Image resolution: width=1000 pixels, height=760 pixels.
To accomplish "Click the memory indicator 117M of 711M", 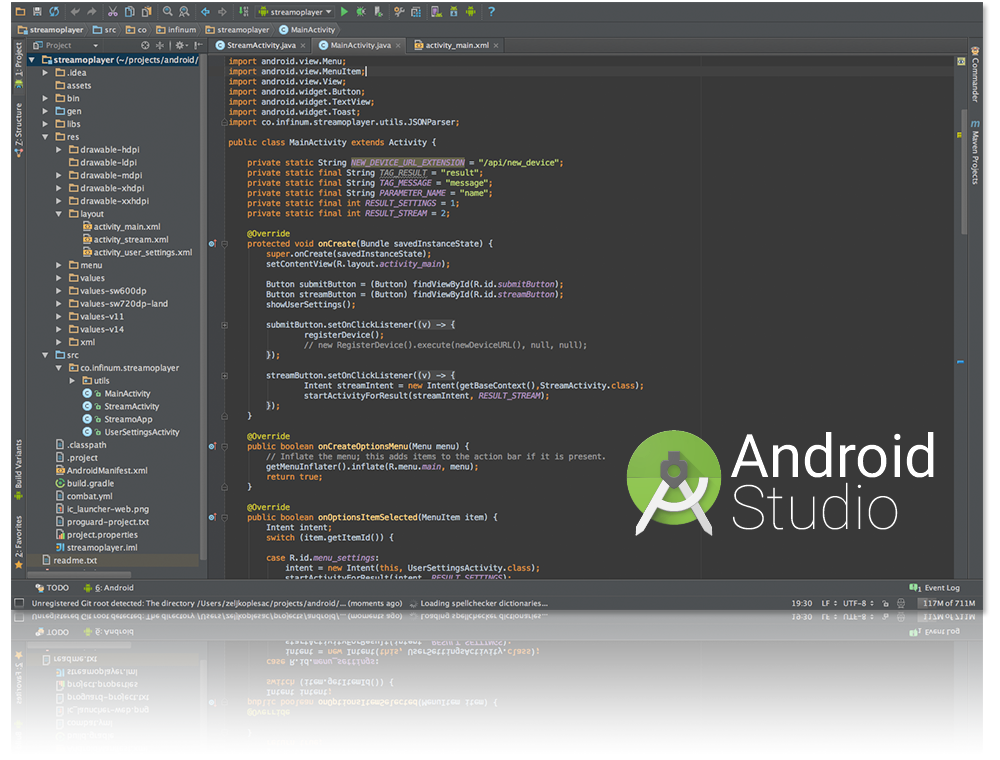I will (949, 603).
